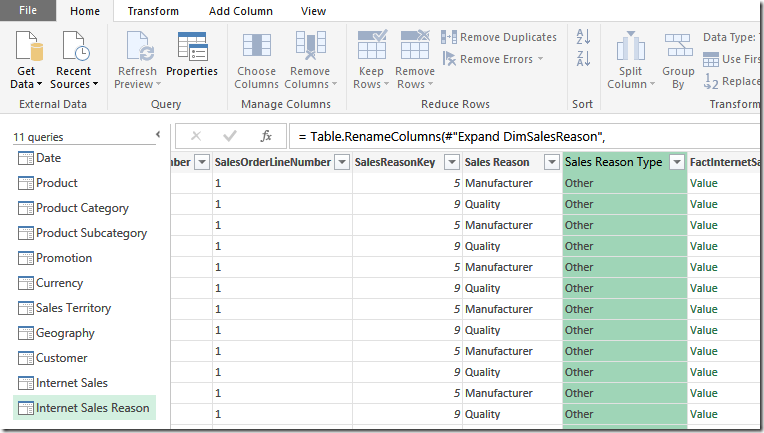764x433 pixels.
Task: Click the Keep Rows icon
Action: click(x=372, y=45)
